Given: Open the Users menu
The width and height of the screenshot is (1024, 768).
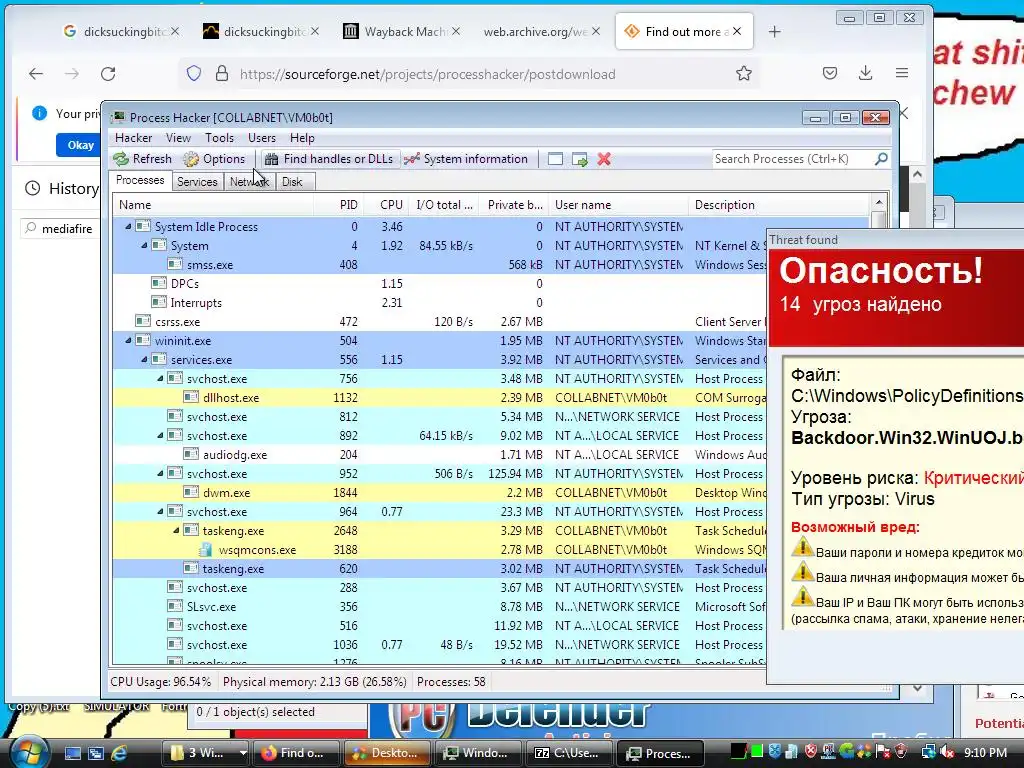Looking at the screenshot, I should (262, 138).
